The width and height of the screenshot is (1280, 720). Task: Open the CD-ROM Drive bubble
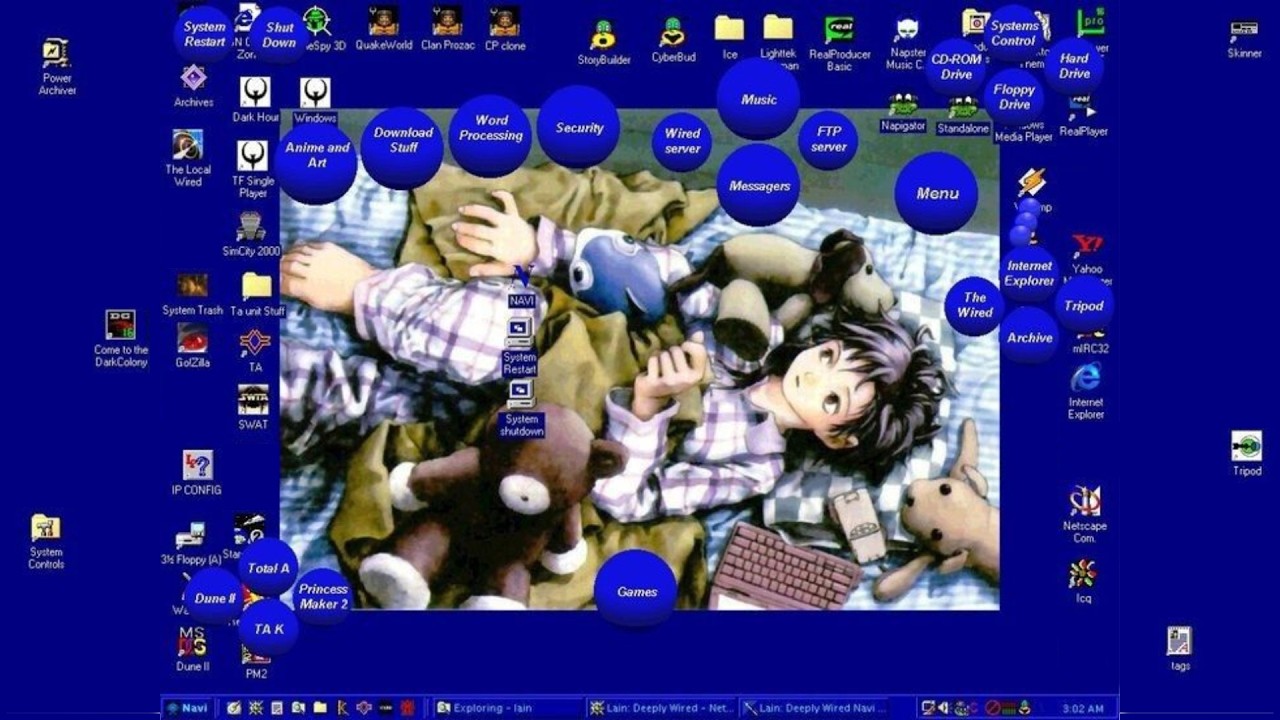(956, 67)
